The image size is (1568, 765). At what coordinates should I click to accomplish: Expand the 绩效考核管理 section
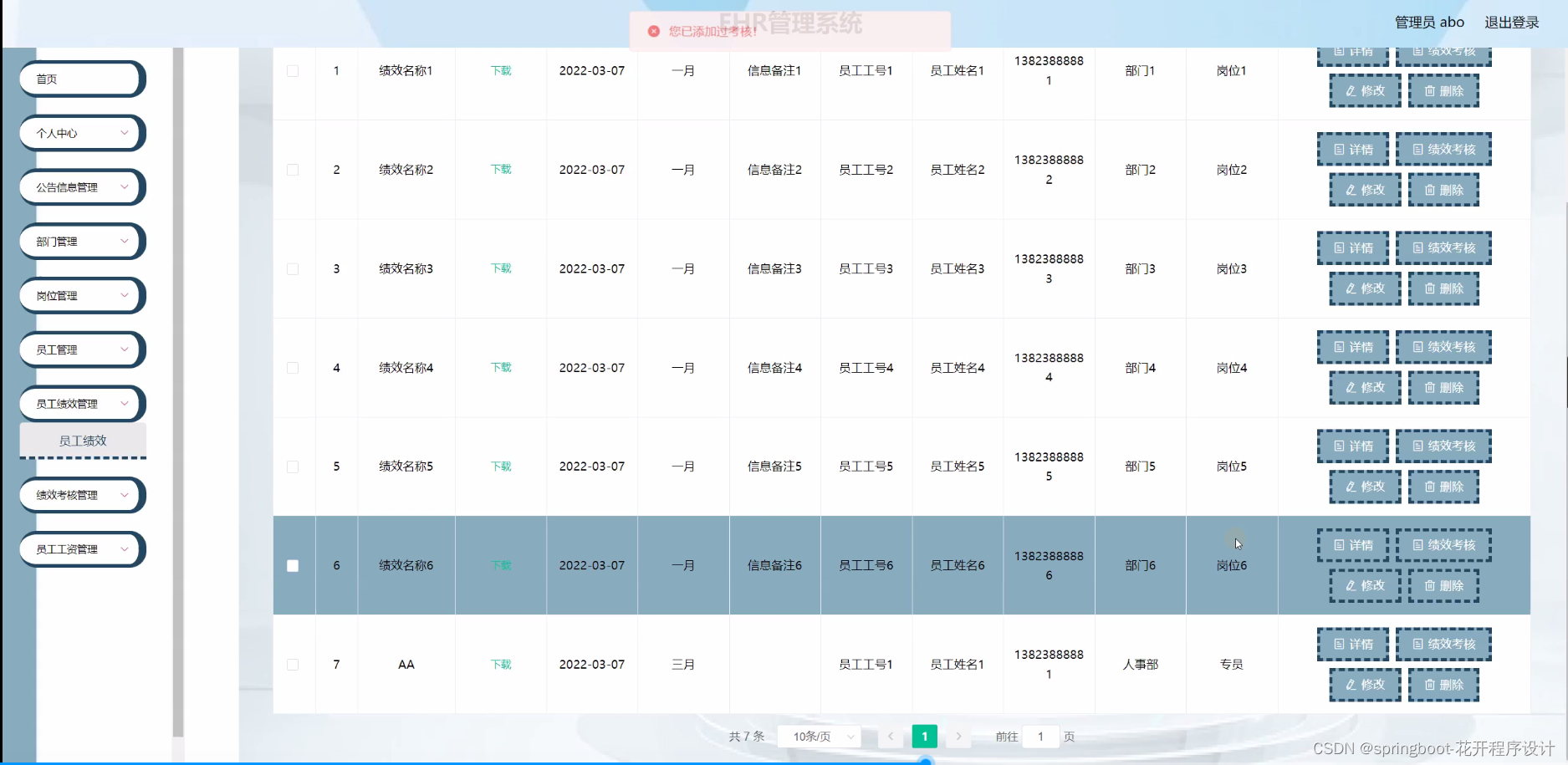81,495
